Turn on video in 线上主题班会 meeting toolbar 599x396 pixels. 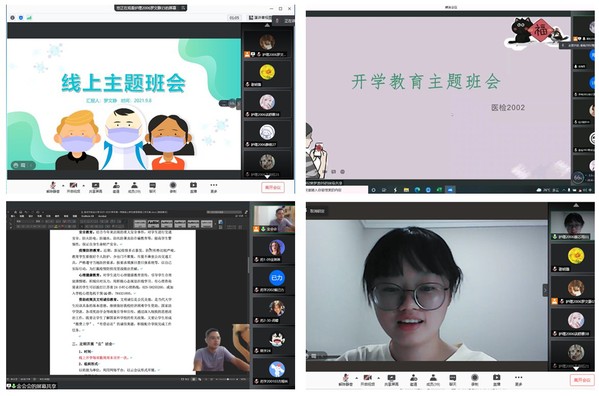[x=73, y=187]
